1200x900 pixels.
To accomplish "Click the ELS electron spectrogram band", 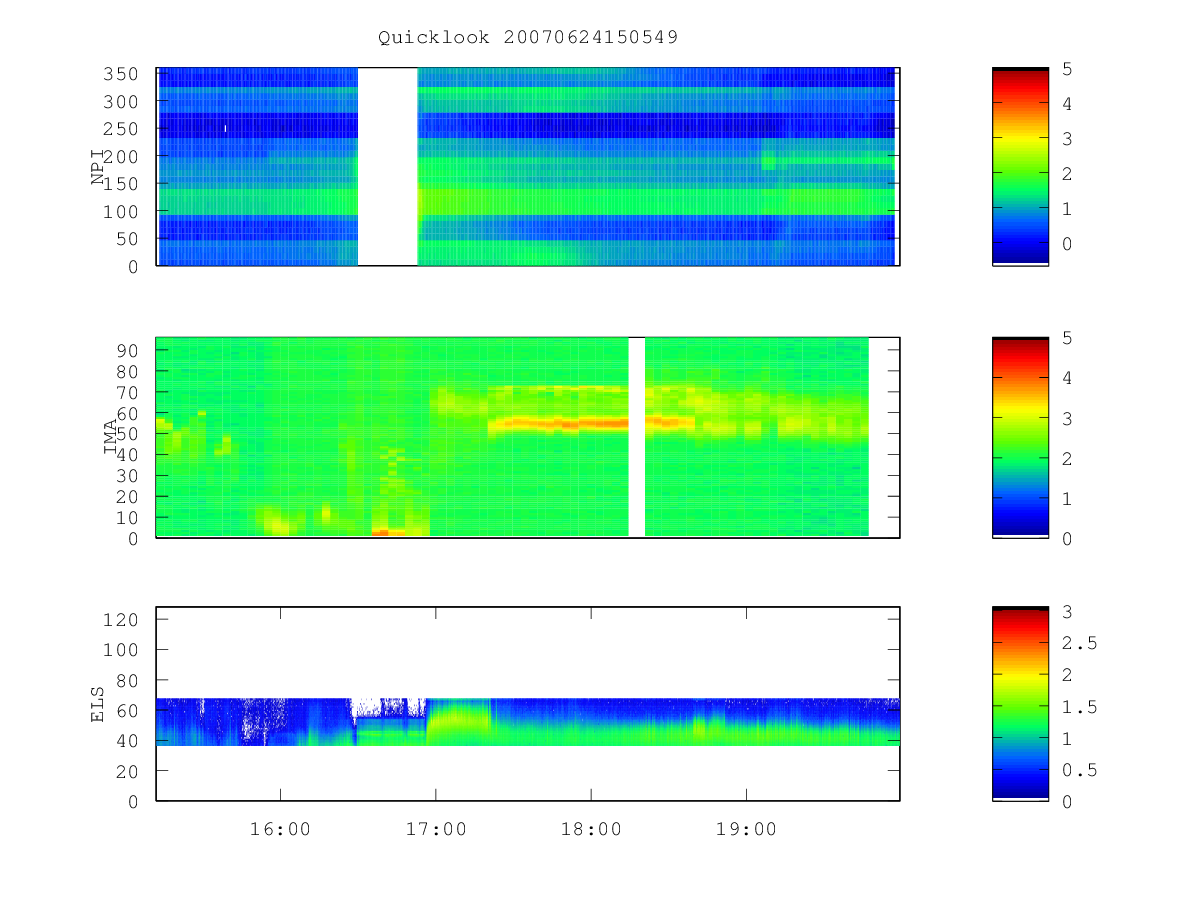I will (x=528, y=721).
